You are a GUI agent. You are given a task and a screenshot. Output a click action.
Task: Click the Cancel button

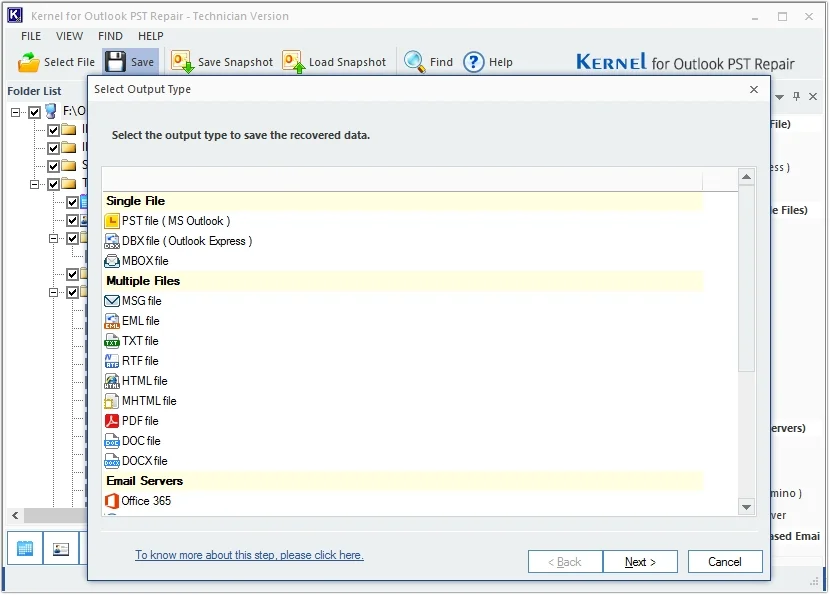tap(725, 562)
